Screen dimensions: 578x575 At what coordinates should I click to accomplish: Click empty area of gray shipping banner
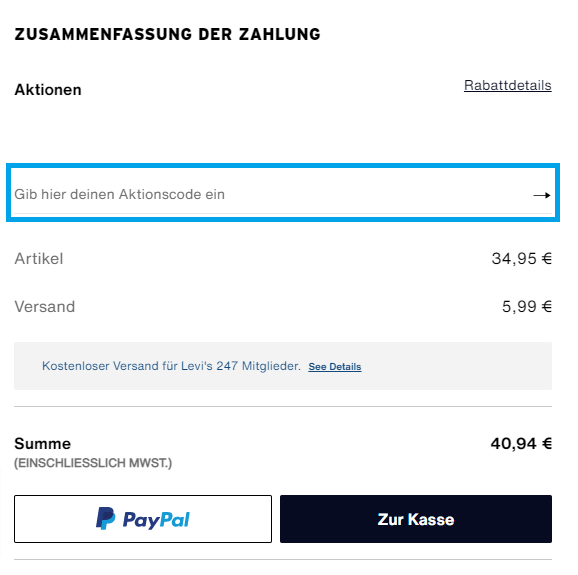coord(456,366)
